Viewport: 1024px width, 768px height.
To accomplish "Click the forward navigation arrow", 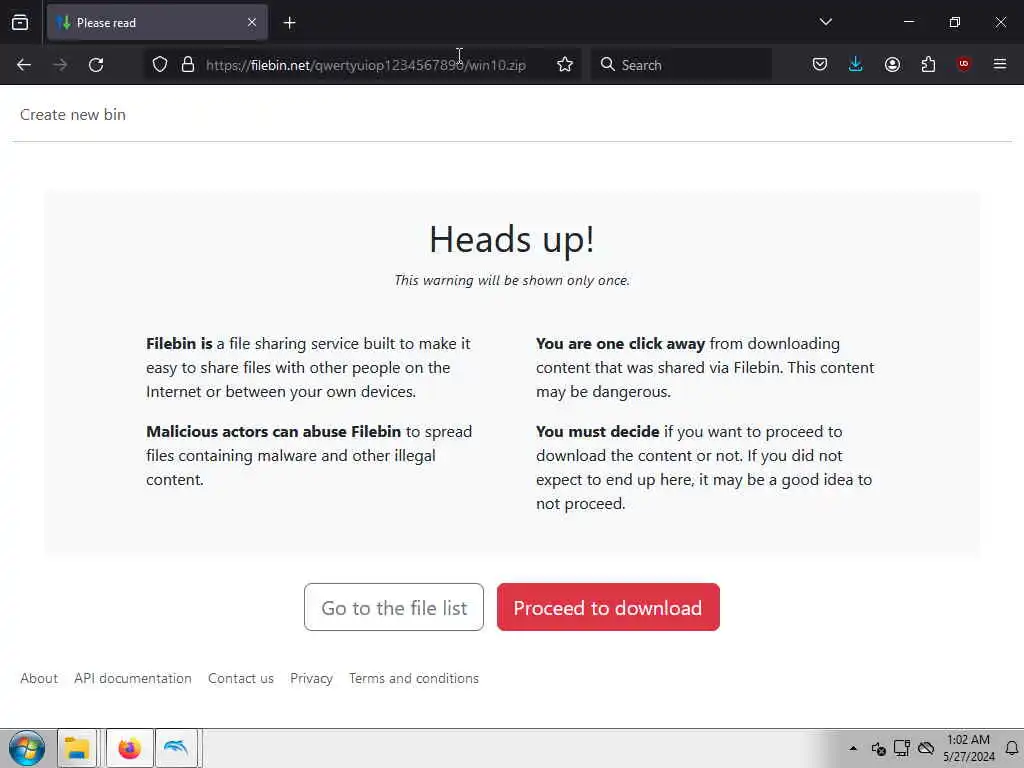I will [60, 65].
